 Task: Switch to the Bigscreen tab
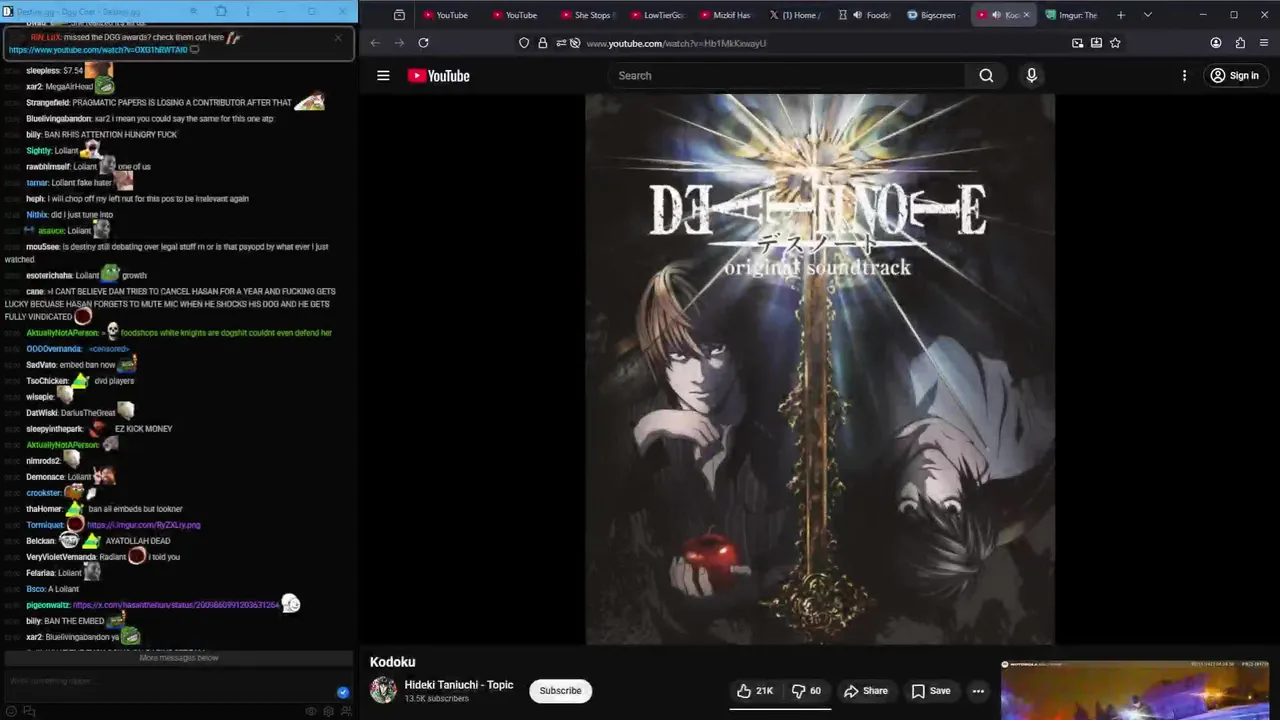tap(933, 15)
